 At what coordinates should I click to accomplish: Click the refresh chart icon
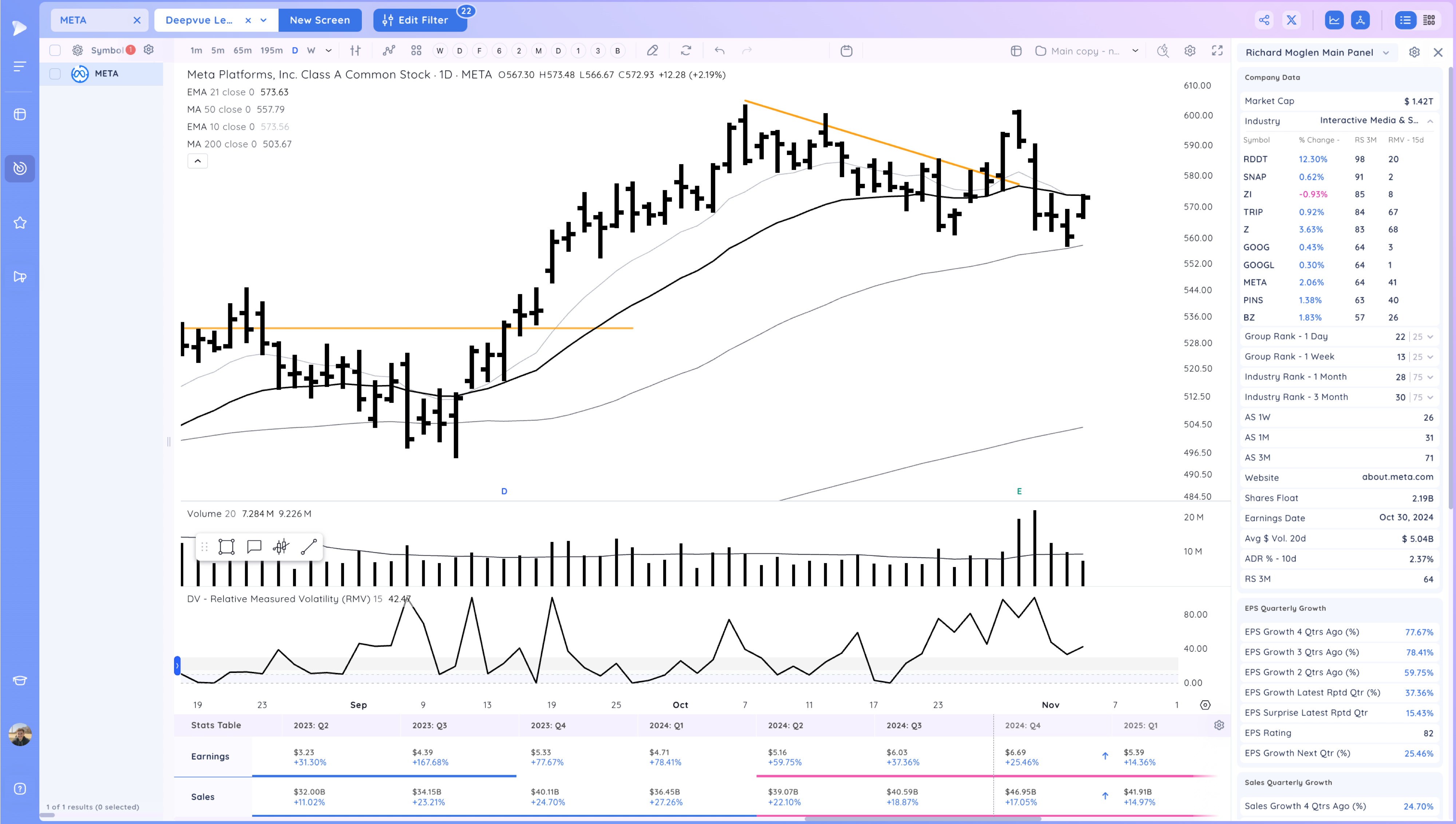(685, 51)
